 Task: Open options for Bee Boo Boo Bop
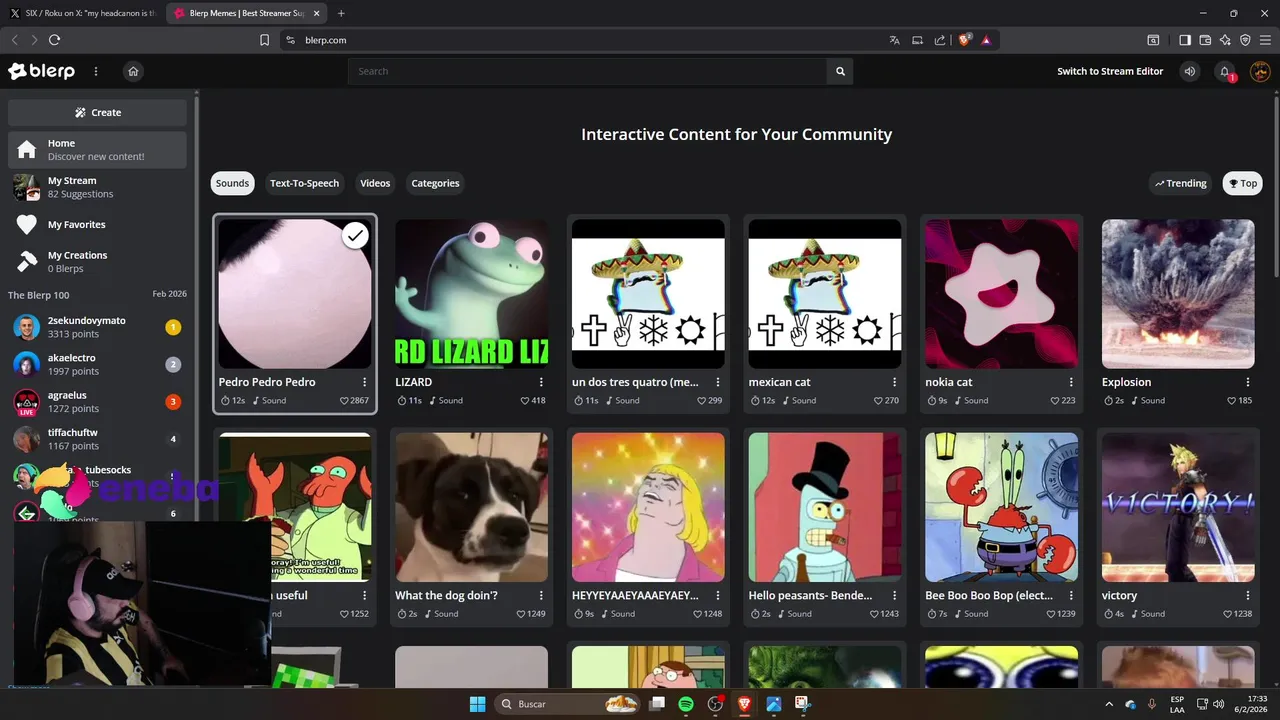pyautogui.click(x=1071, y=595)
